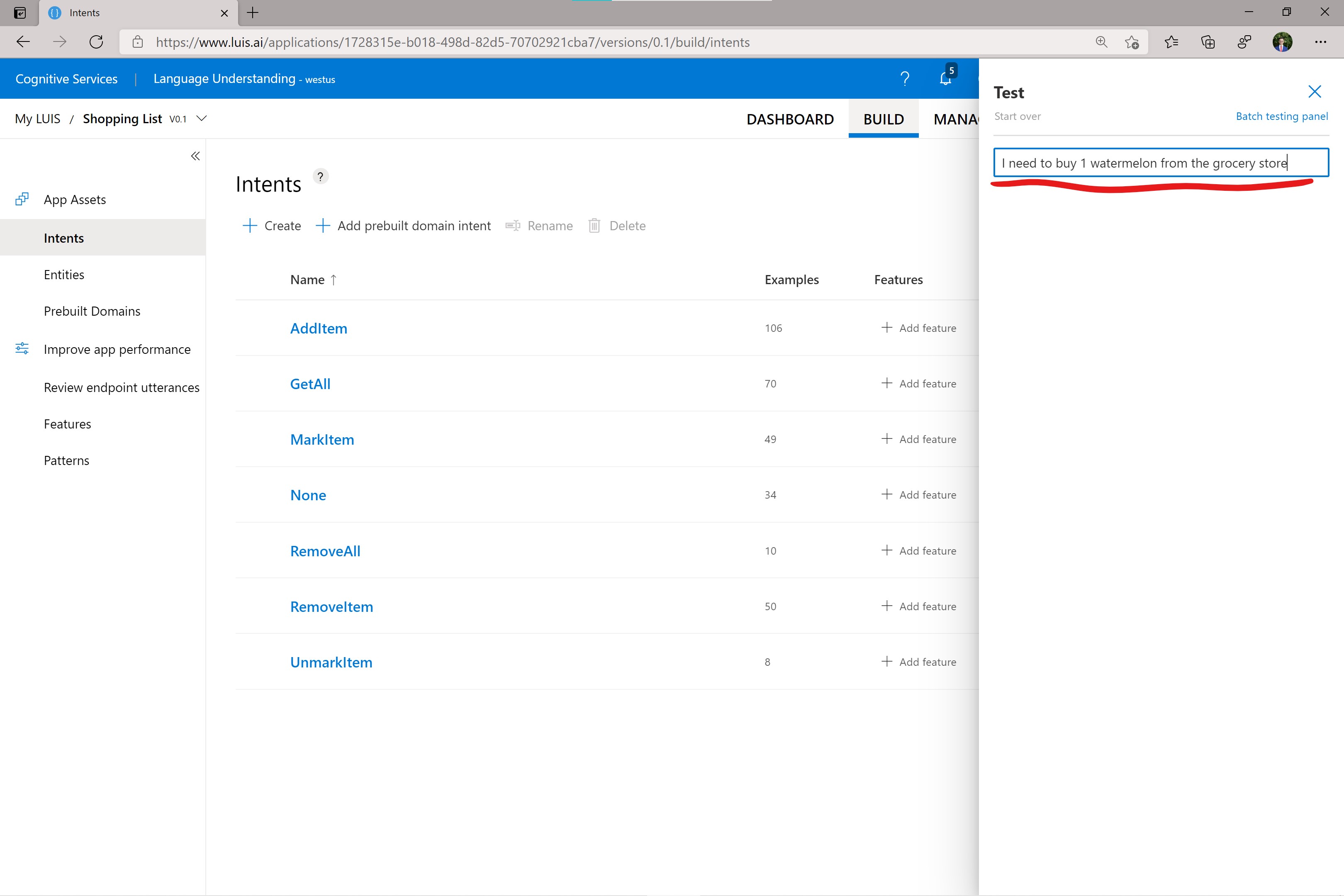
Task: Collapse the left sidebar with double chevron
Action: coord(195,156)
